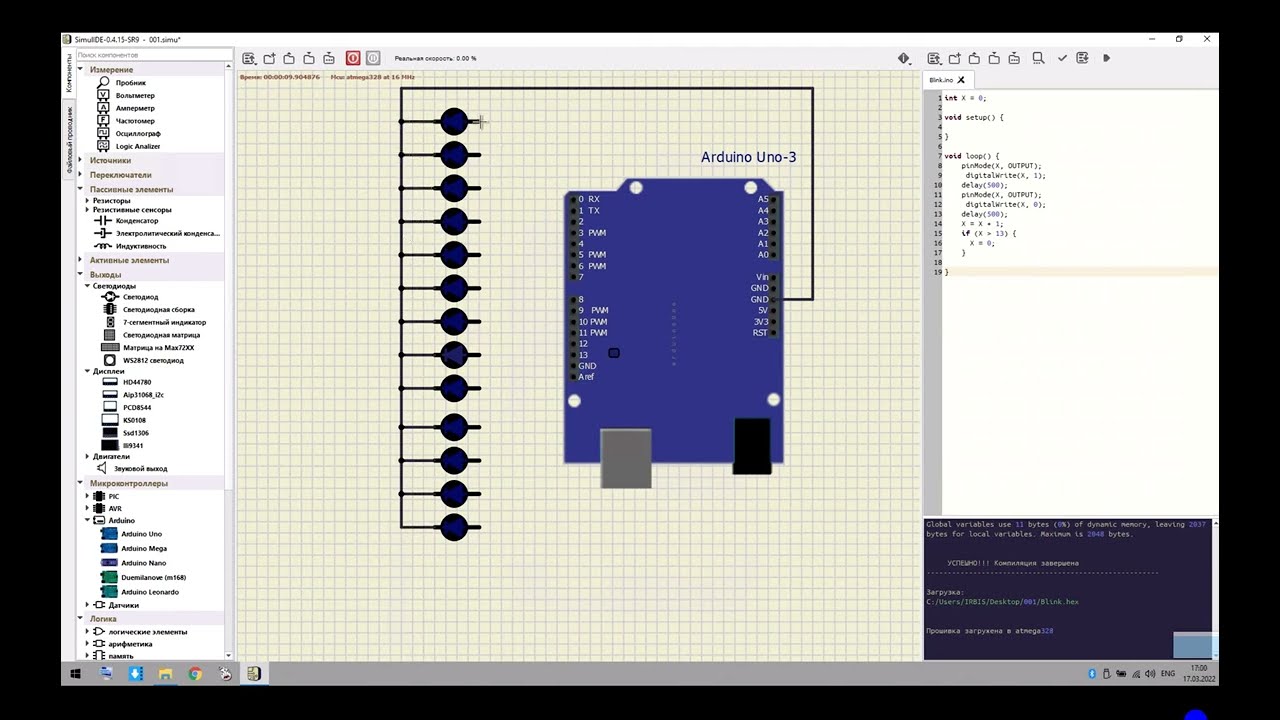This screenshot has height=720, width=1280.
Task: Open a file in the code editor toolbar
Action: pyautogui.click(x=975, y=59)
